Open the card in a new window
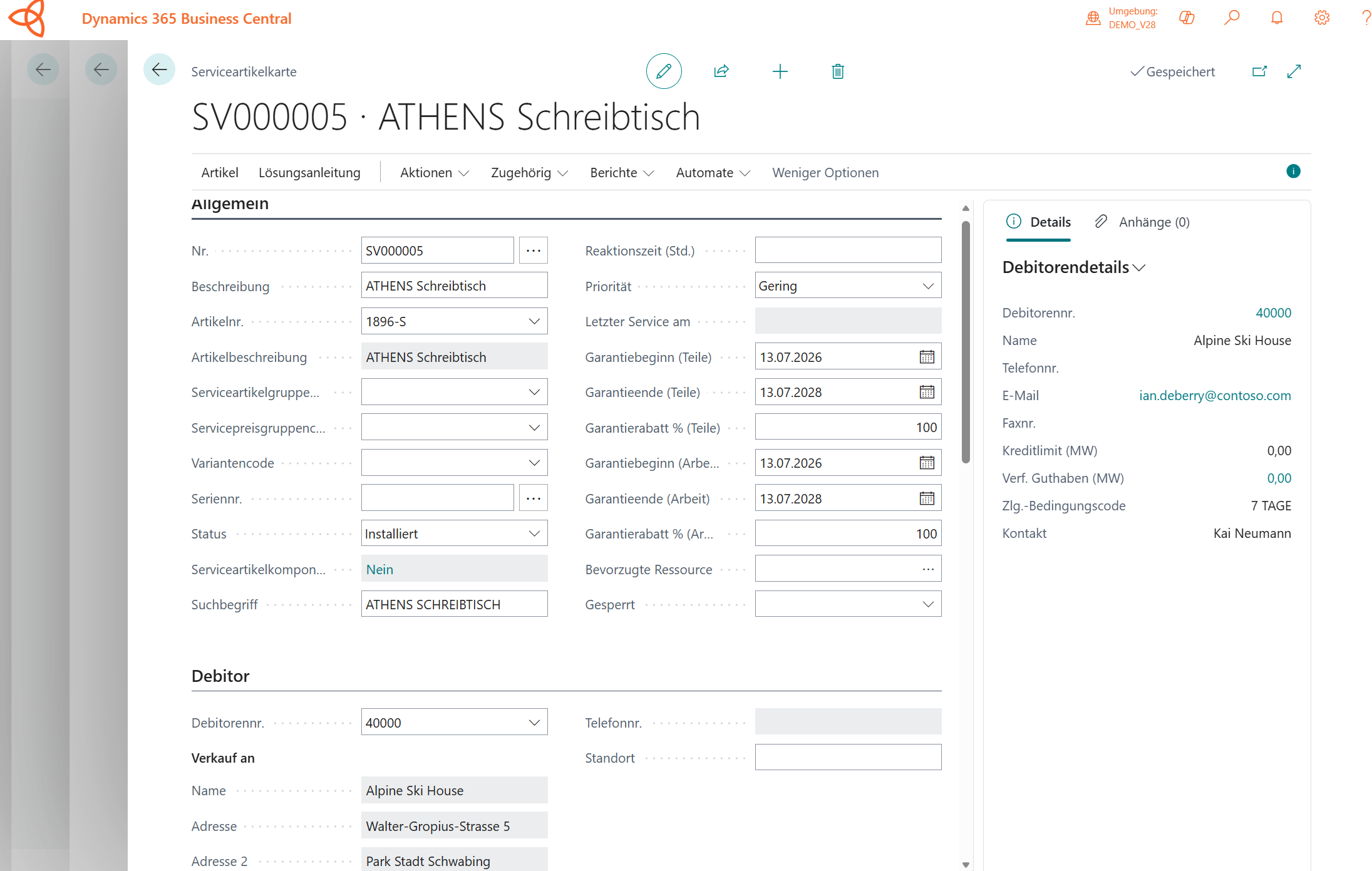This screenshot has height=871, width=1372. [1259, 71]
